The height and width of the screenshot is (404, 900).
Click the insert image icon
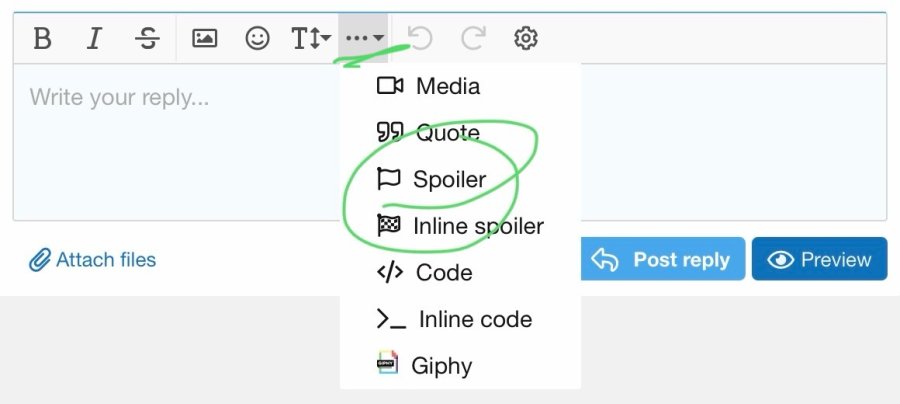(x=204, y=38)
